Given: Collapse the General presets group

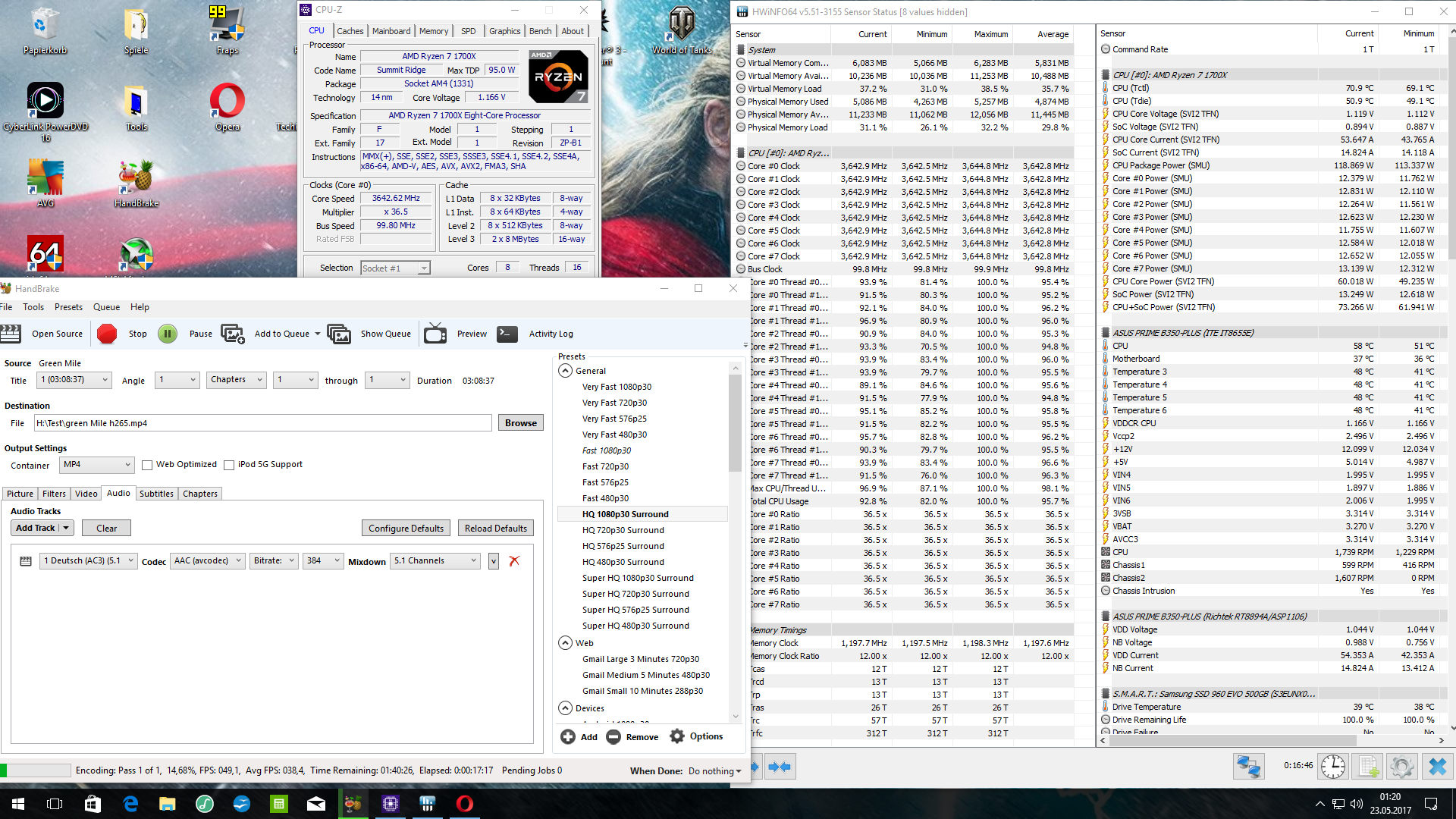Looking at the screenshot, I should (565, 371).
